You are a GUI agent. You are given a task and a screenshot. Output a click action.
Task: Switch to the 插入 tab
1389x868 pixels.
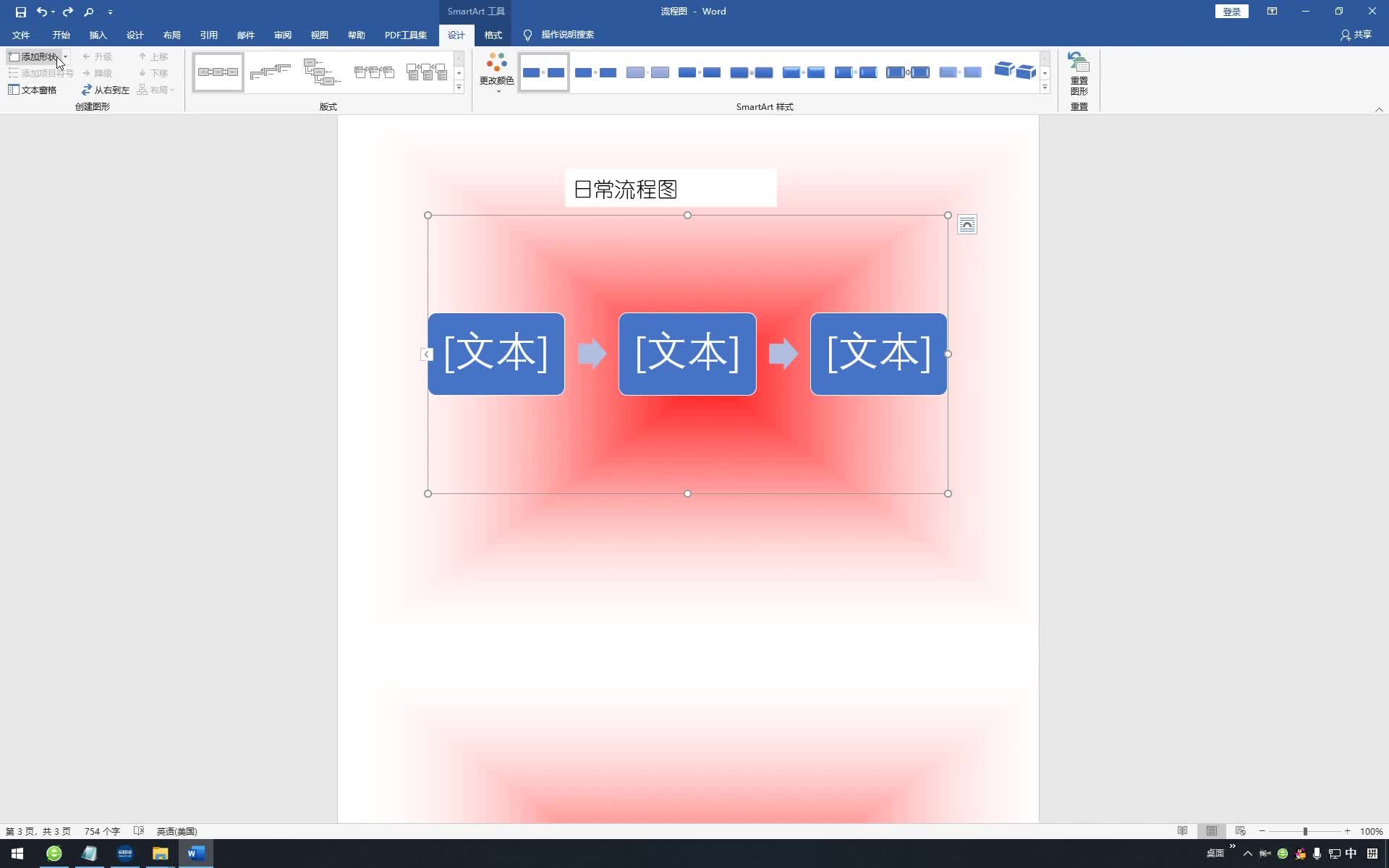(98, 35)
